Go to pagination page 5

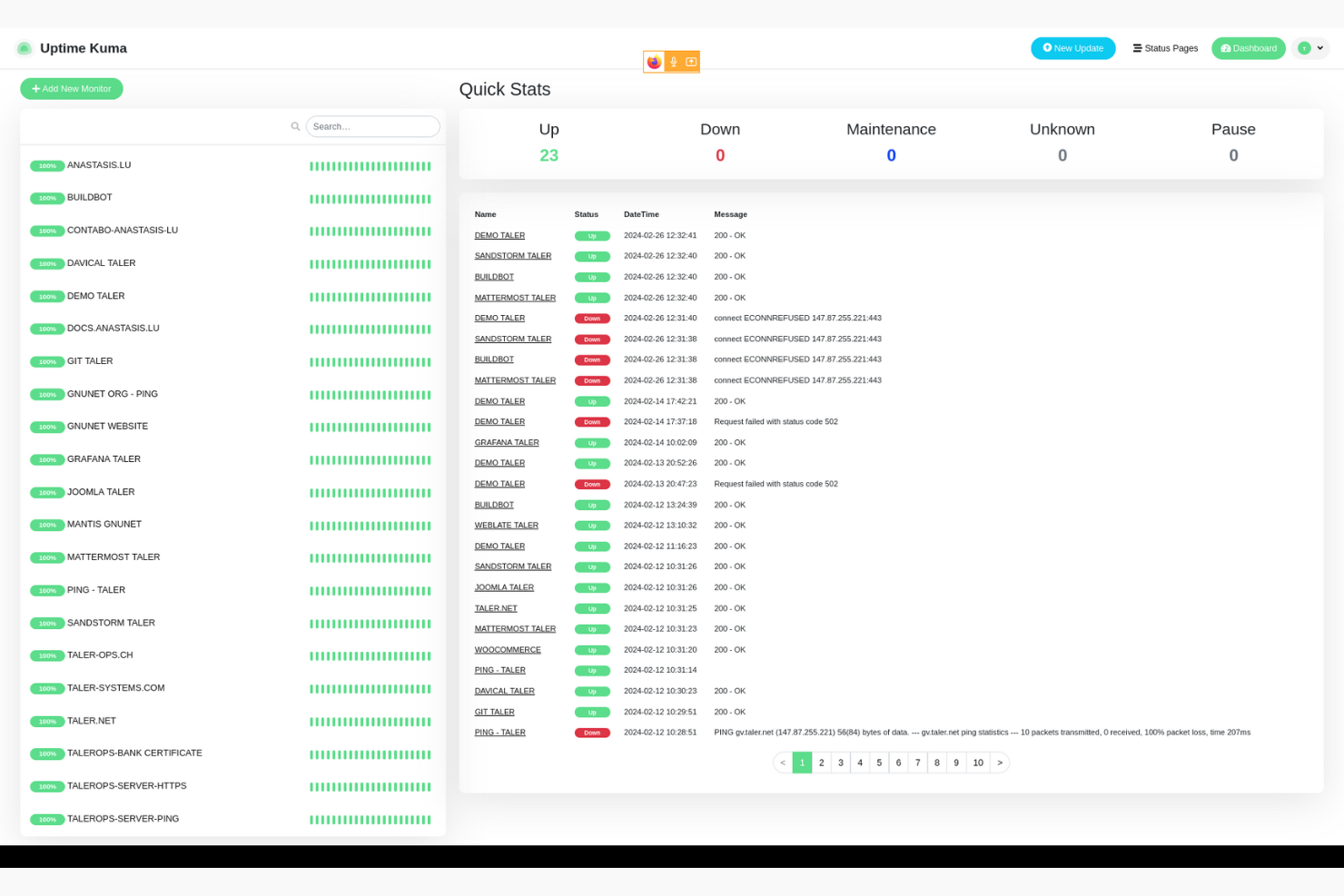click(879, 763)
